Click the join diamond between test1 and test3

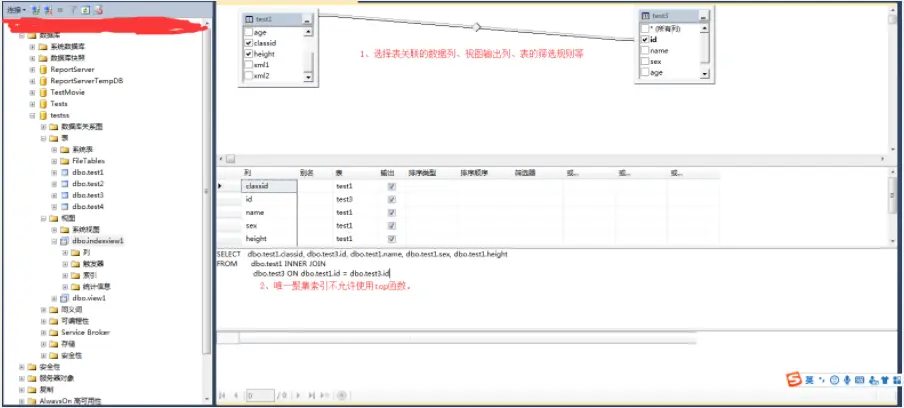click(x=476, y=27)
